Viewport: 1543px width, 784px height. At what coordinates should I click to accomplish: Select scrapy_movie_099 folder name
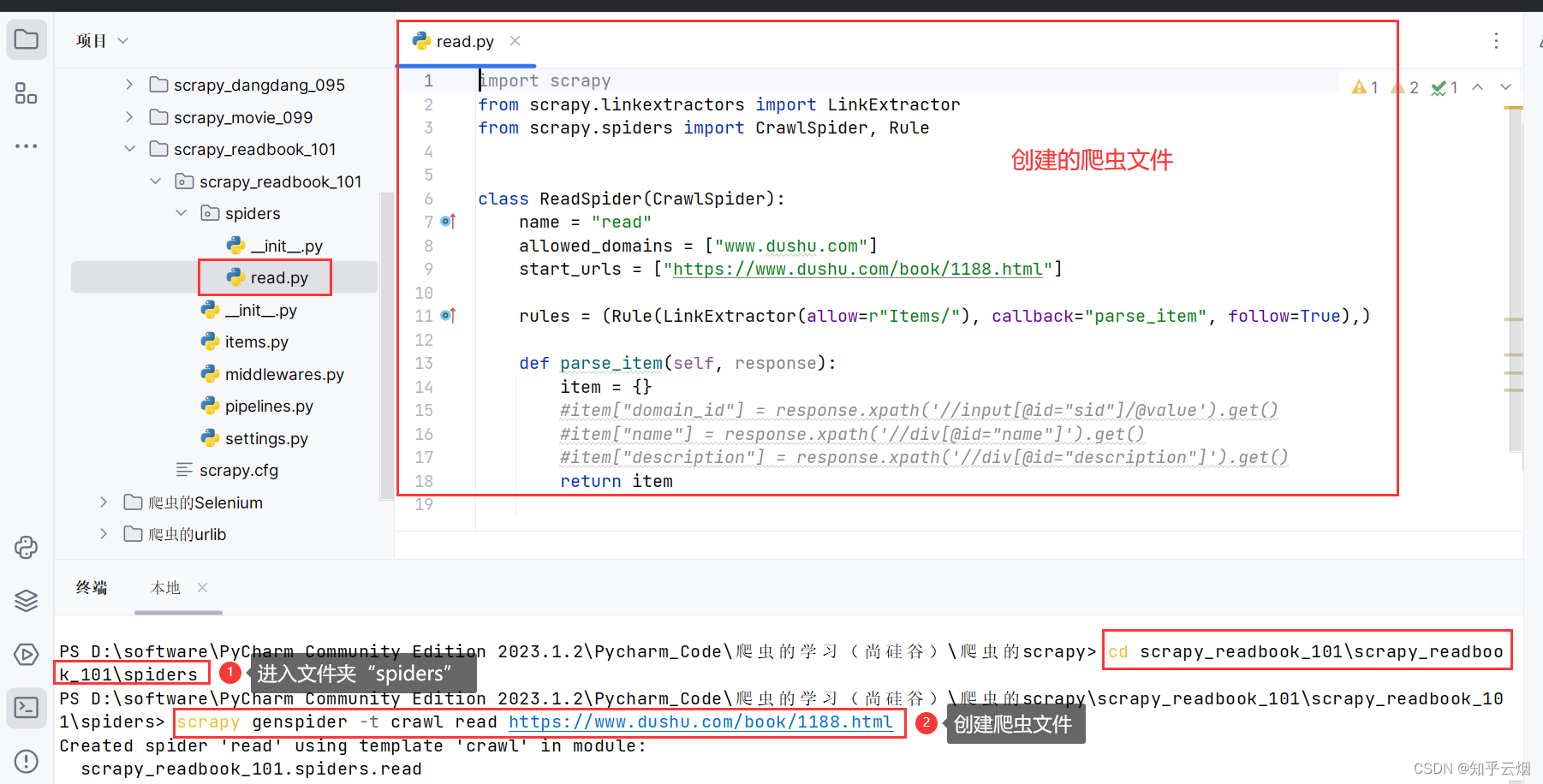point(243,117)
